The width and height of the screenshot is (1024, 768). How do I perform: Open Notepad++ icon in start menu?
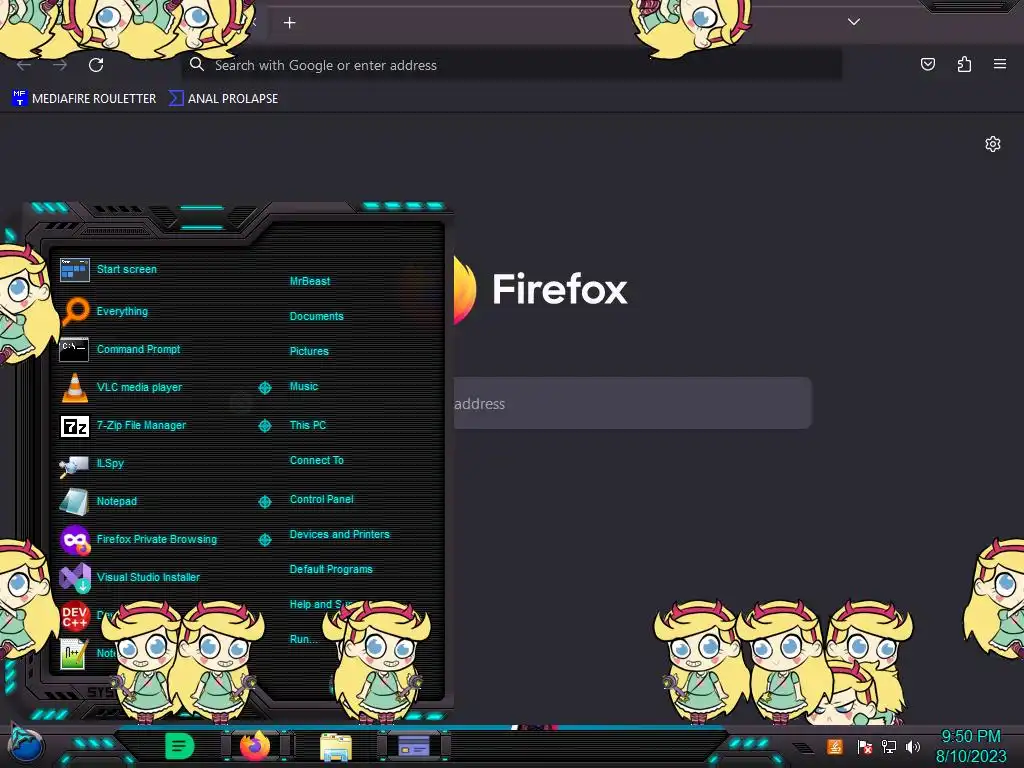click(x=73, y=654)
